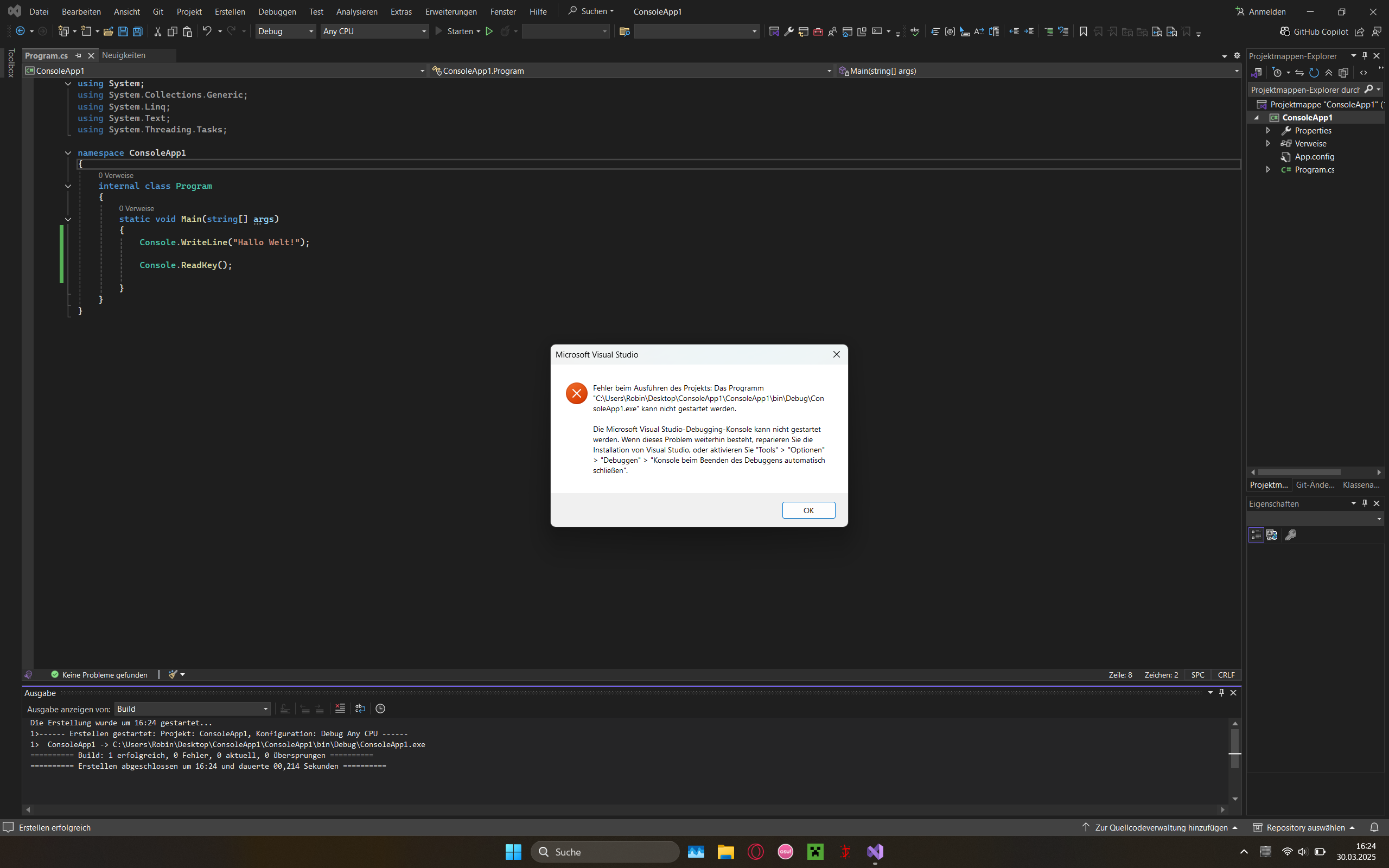Screen dimensions: 1389x868
Task: Click the Cut scissors icon
Action: [x=157, y=31]
